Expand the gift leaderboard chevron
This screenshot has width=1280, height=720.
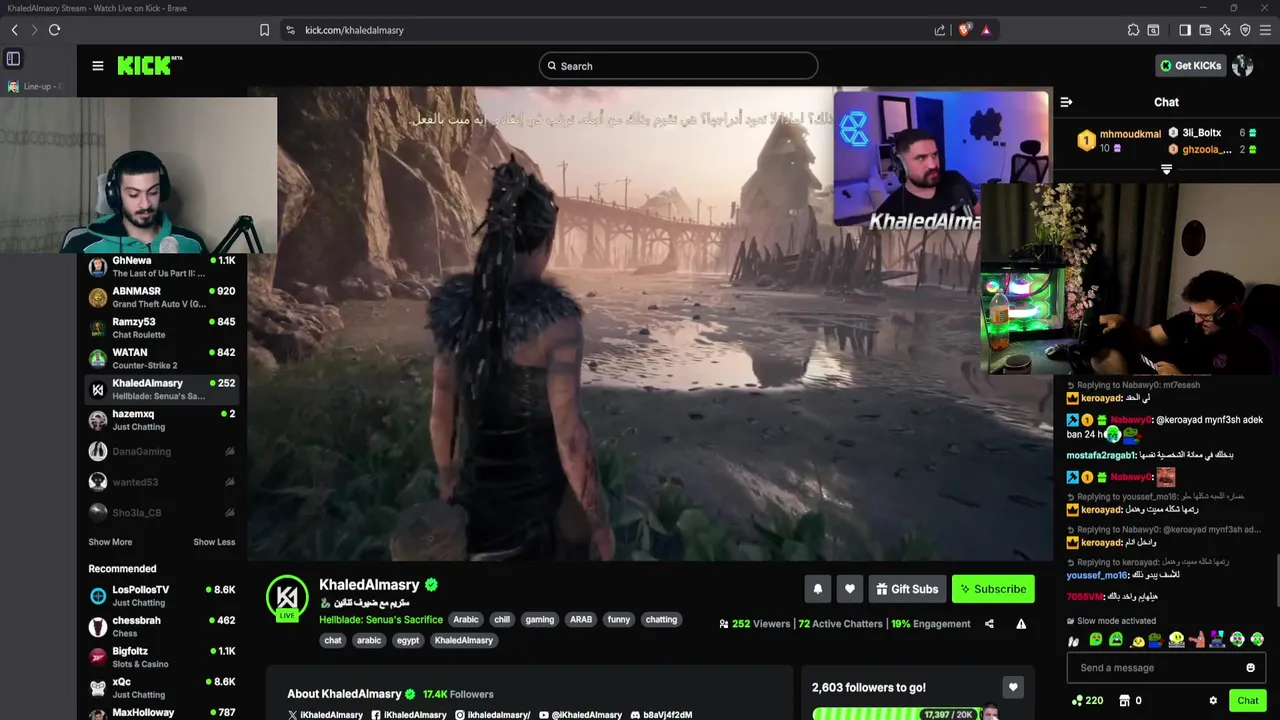(1166, 169)
